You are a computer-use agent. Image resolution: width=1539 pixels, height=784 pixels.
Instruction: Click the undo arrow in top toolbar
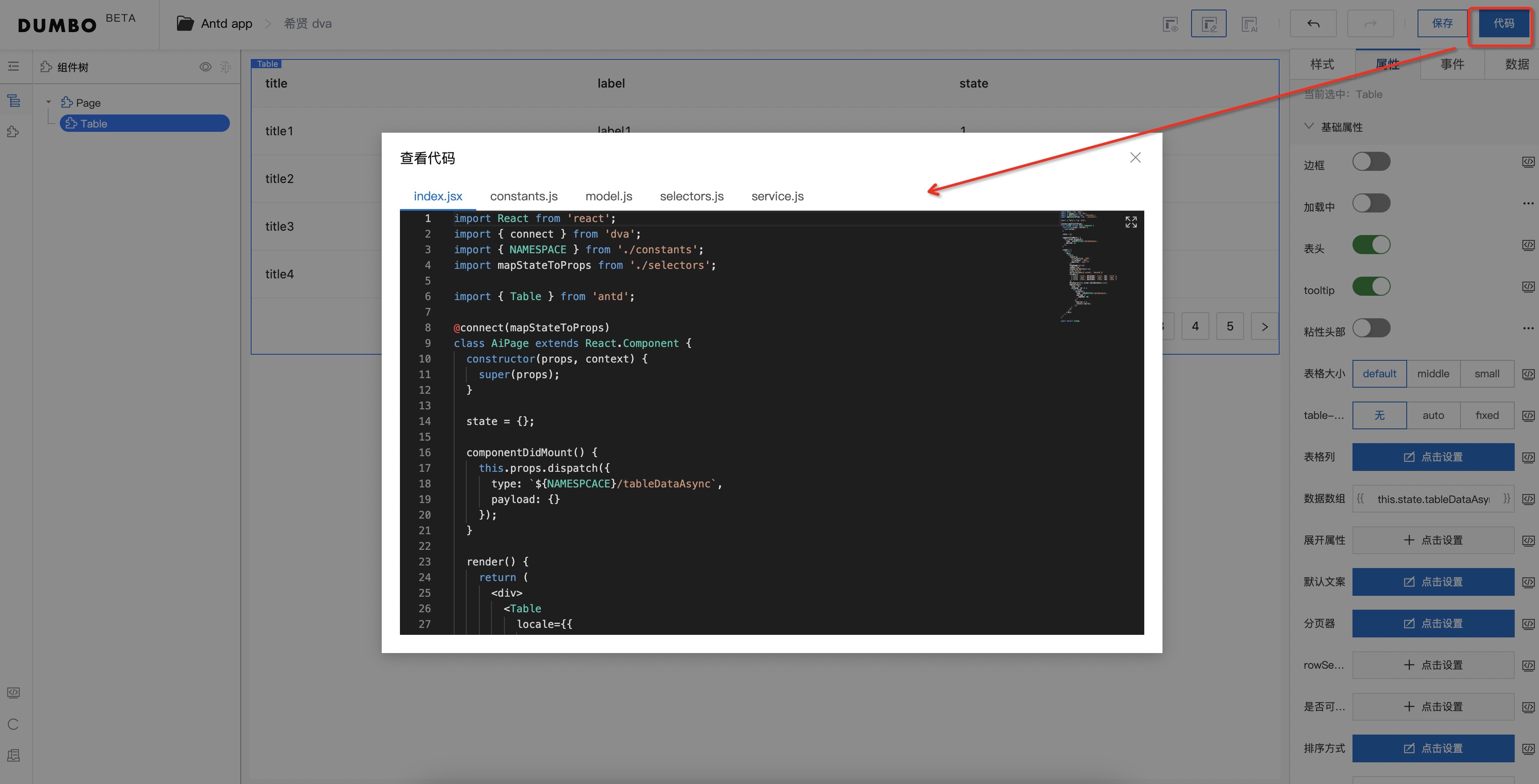[x=1313, y=24]
